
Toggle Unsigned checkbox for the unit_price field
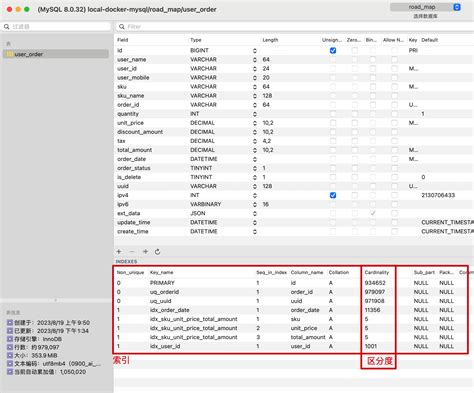333,123
